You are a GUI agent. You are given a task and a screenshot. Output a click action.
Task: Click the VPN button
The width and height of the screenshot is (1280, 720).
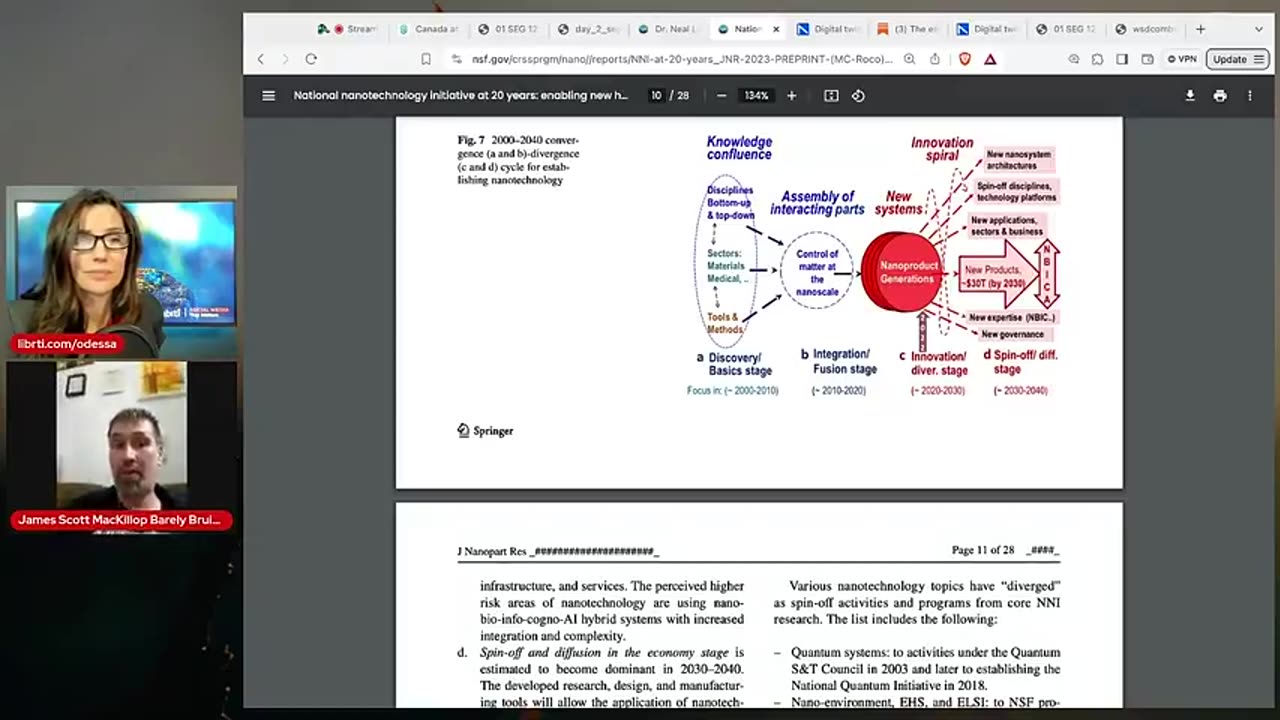point(1182,59)
